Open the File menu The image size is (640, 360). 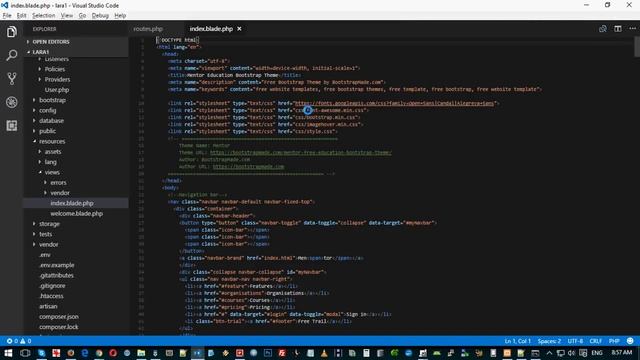pos(7,16)
